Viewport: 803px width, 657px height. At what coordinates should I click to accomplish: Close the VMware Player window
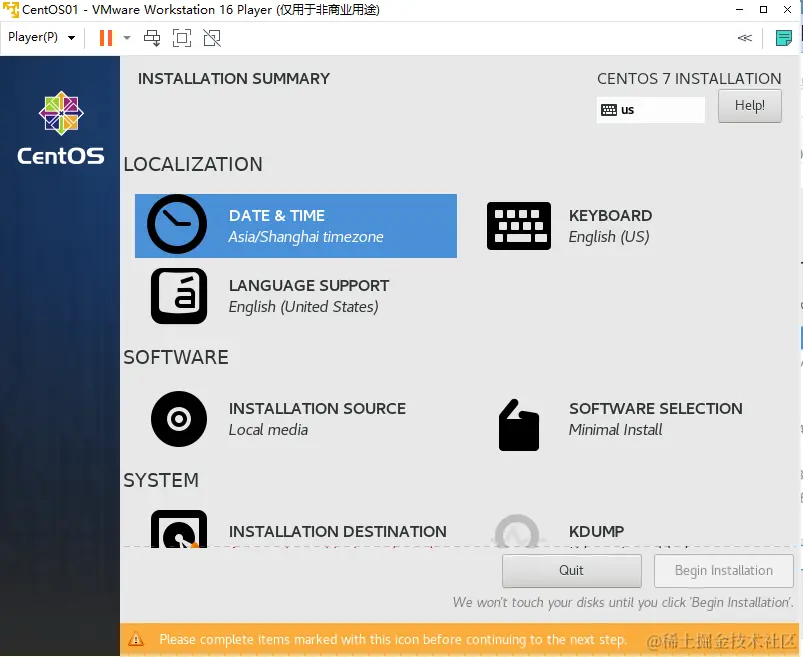pyautogui.click(x=787, y=9)
